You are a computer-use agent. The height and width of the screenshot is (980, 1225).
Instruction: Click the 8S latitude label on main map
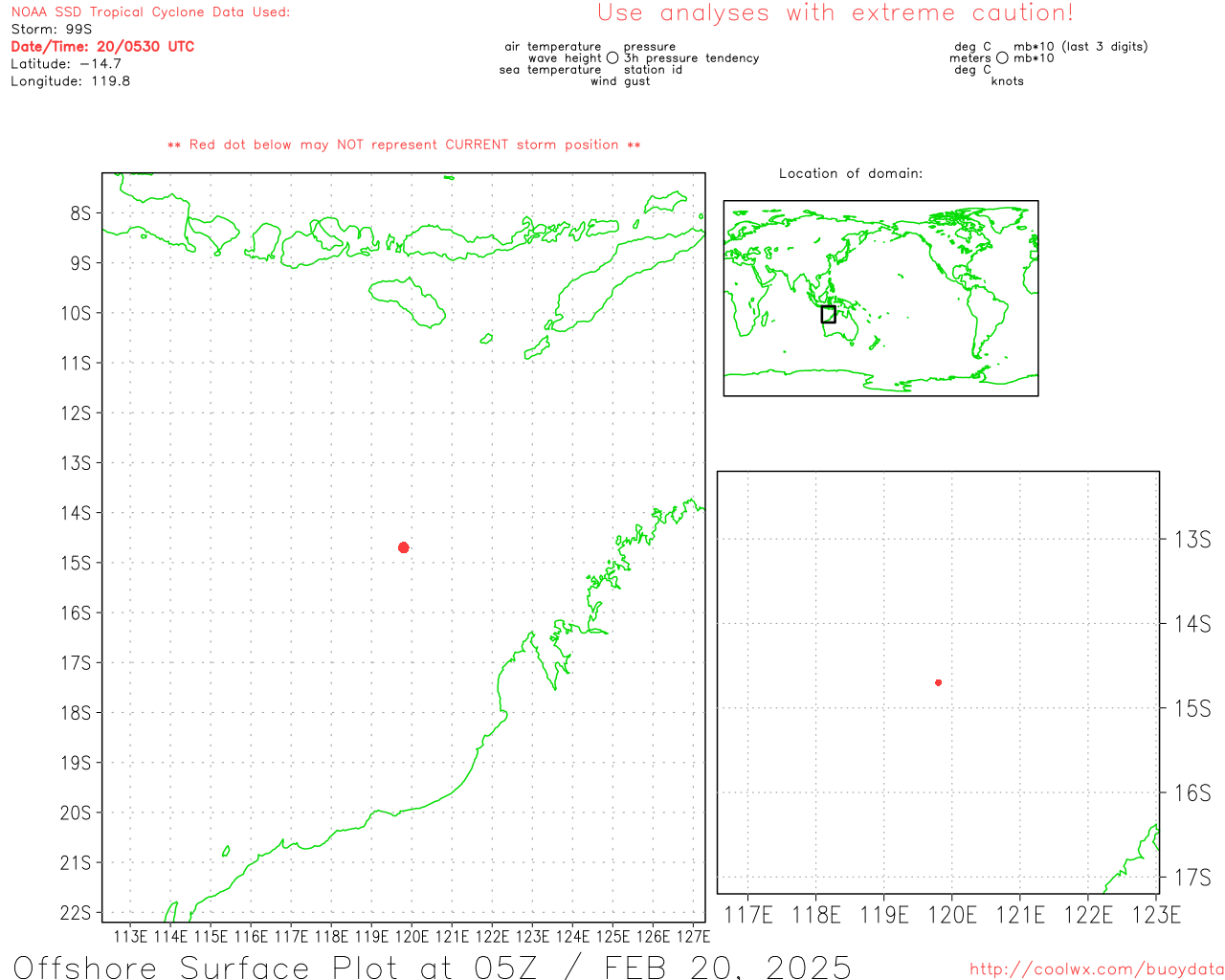(x=80, y=213)
